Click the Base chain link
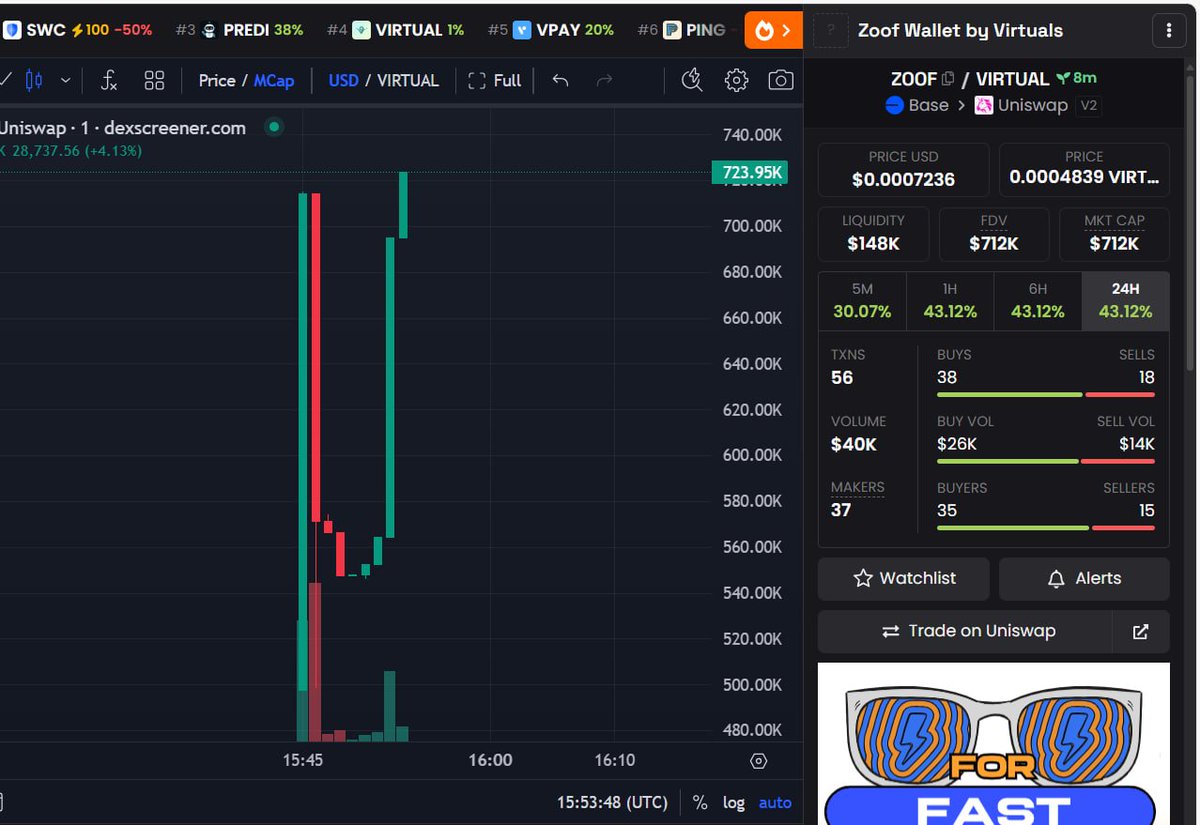Viewport: 1200px width, 825px height. pyautogui.click(x=917, y=105)
